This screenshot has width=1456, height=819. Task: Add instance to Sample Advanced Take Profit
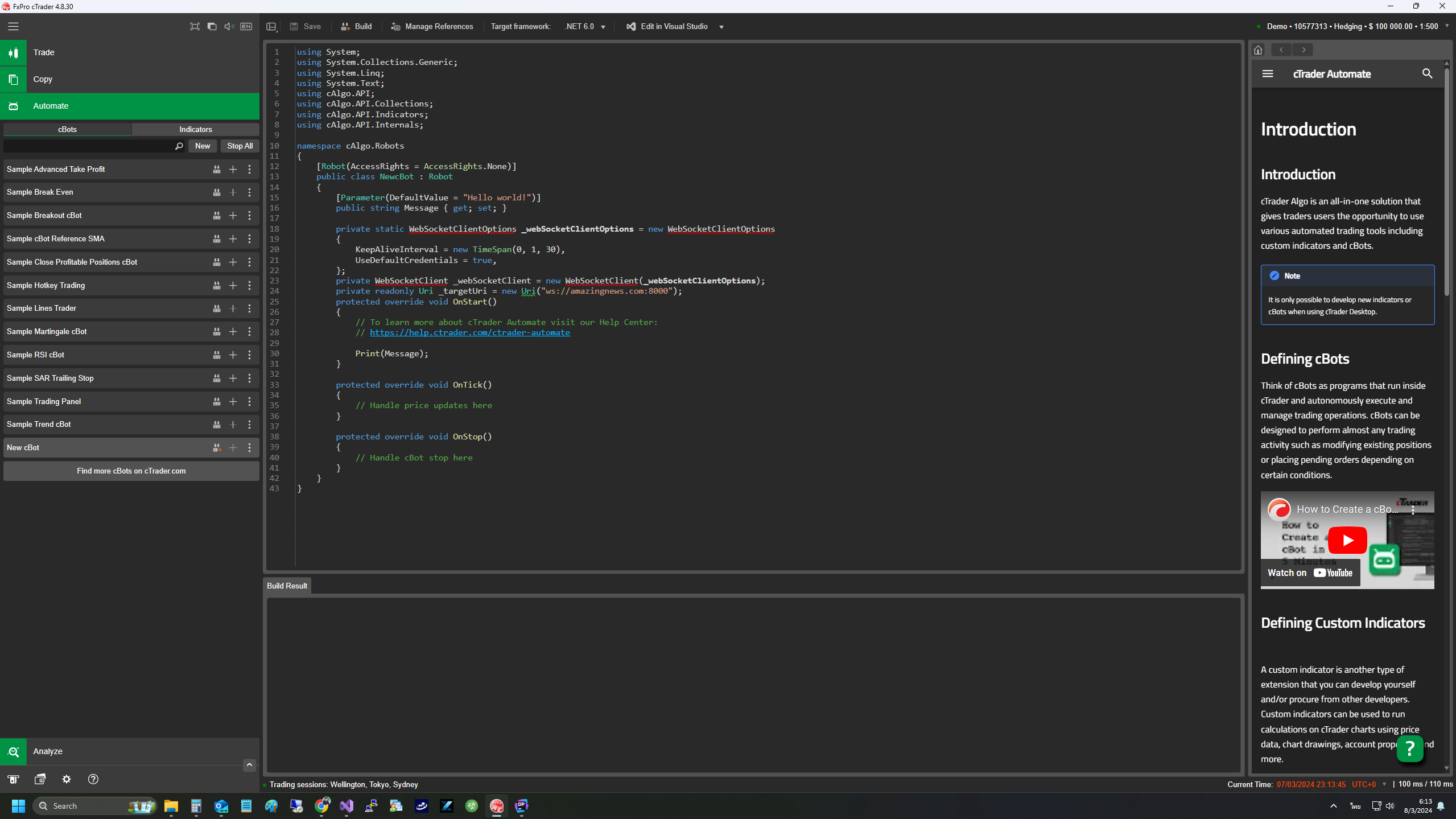click(x=233, y=170)
